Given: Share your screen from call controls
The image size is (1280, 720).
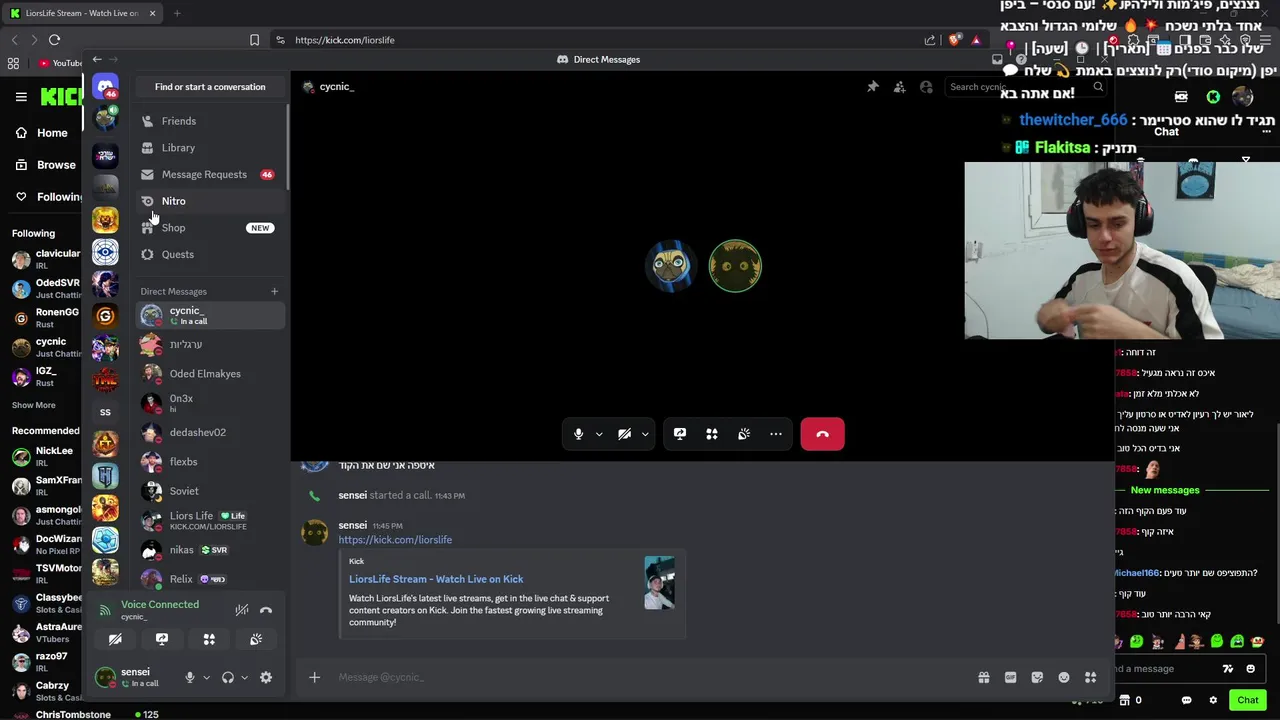Looking at the screenshot, I should 680,434.
